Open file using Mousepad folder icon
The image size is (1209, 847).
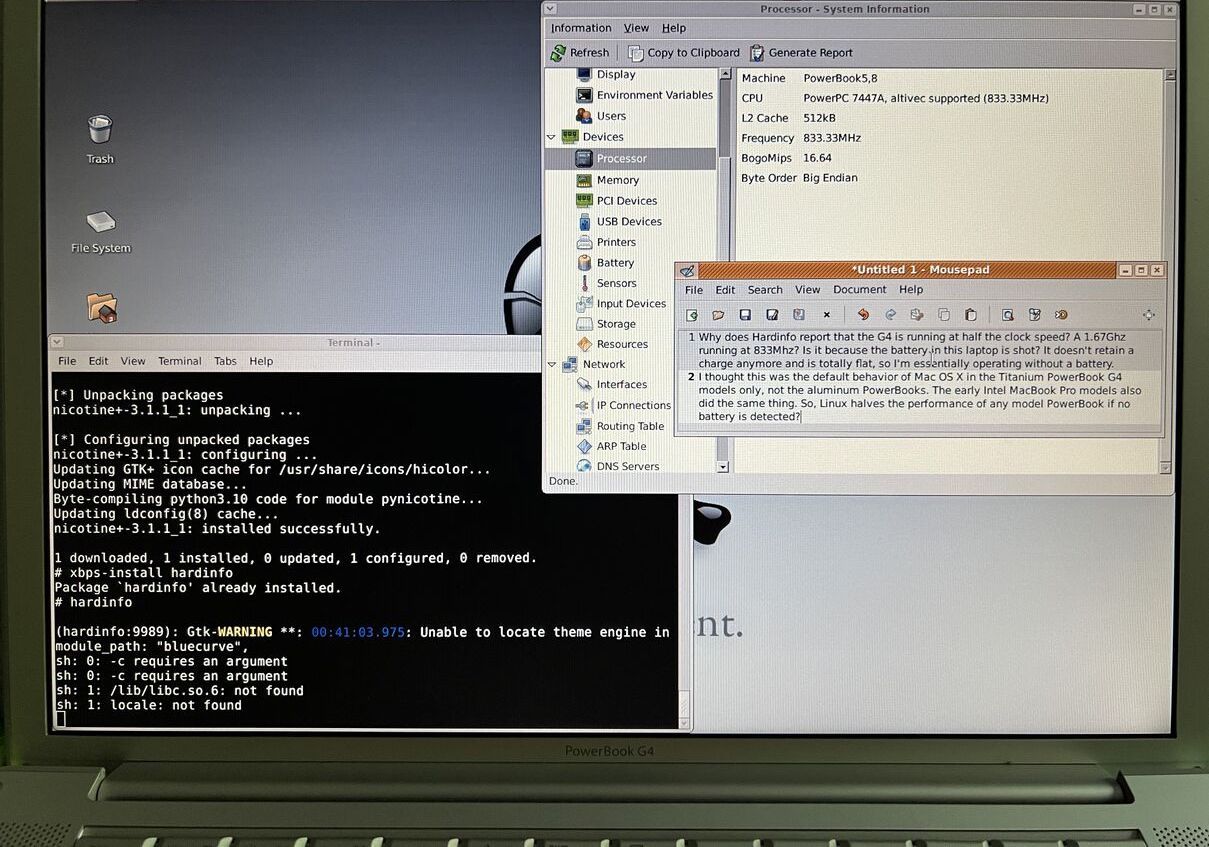(x=718, y=315)
